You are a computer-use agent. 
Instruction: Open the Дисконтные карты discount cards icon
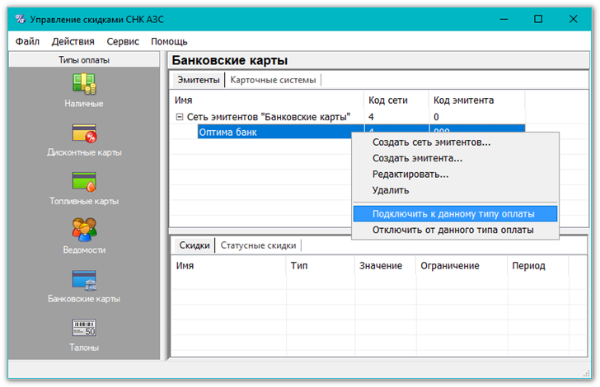click(84, 133)
